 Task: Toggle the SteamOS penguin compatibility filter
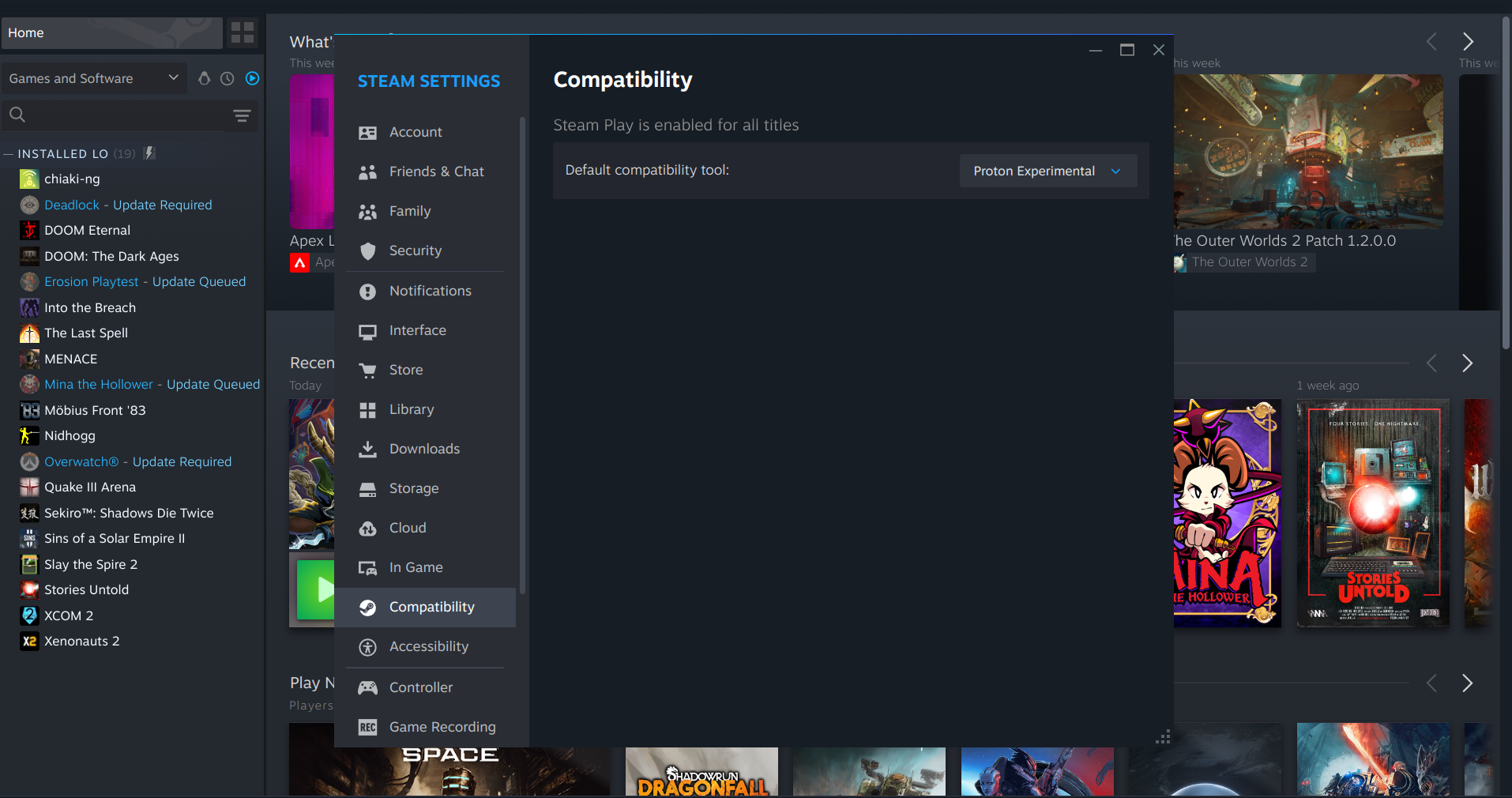[x=204, y=78]
